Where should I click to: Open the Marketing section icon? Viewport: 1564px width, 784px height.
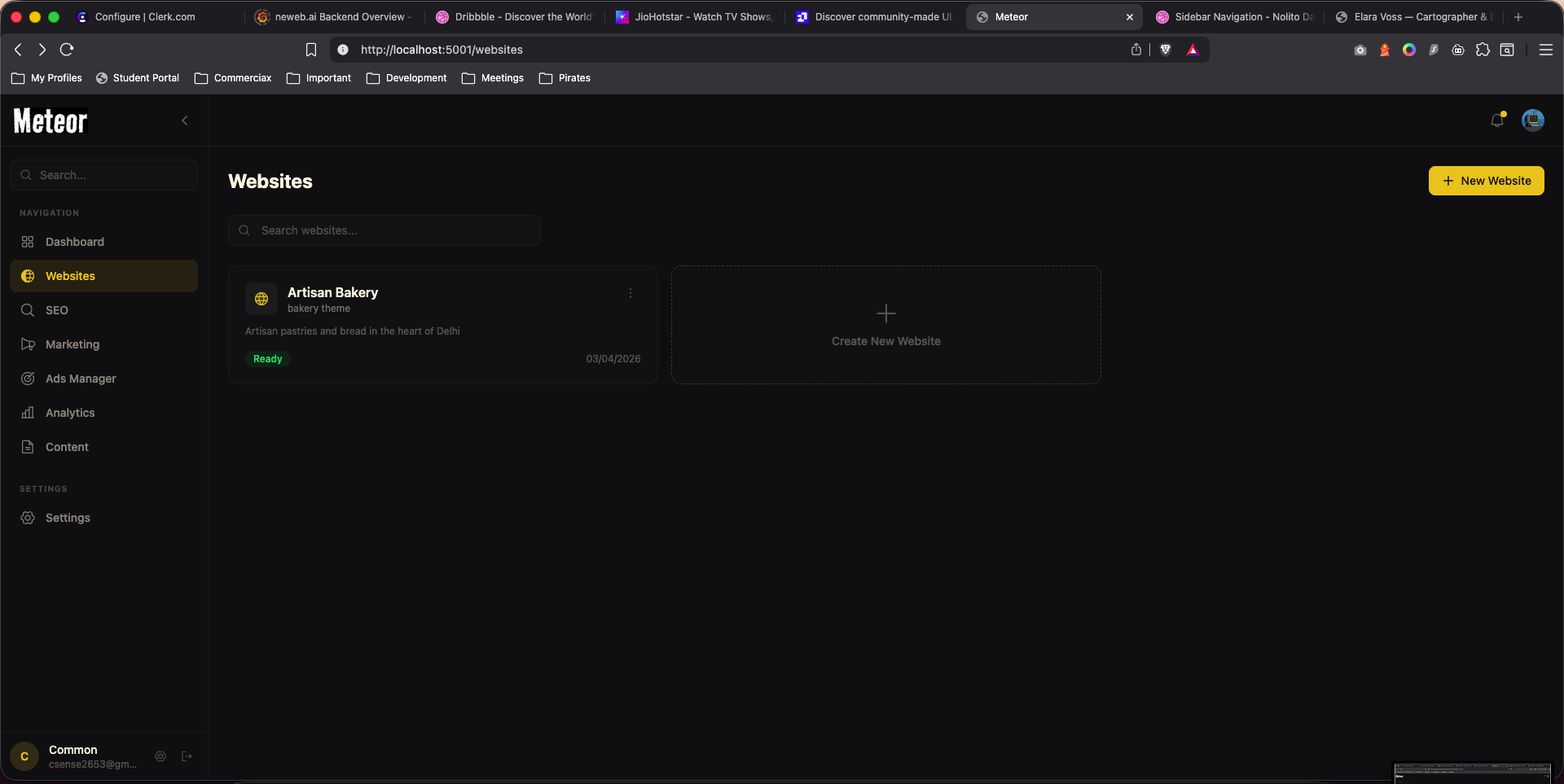[x=28, y=344]
